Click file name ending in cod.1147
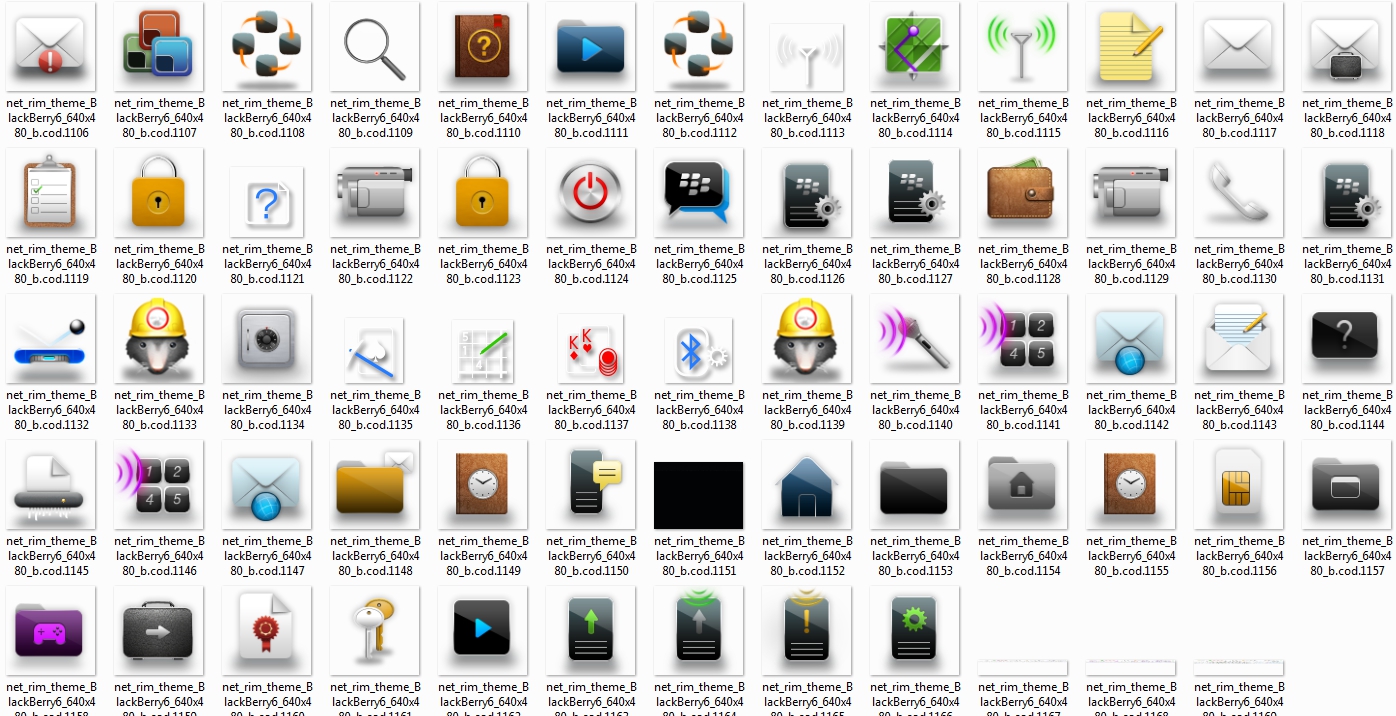Image resolution: width=1396 pixels, height=716 pixels. pyautogui.click(x=267, y=556)
